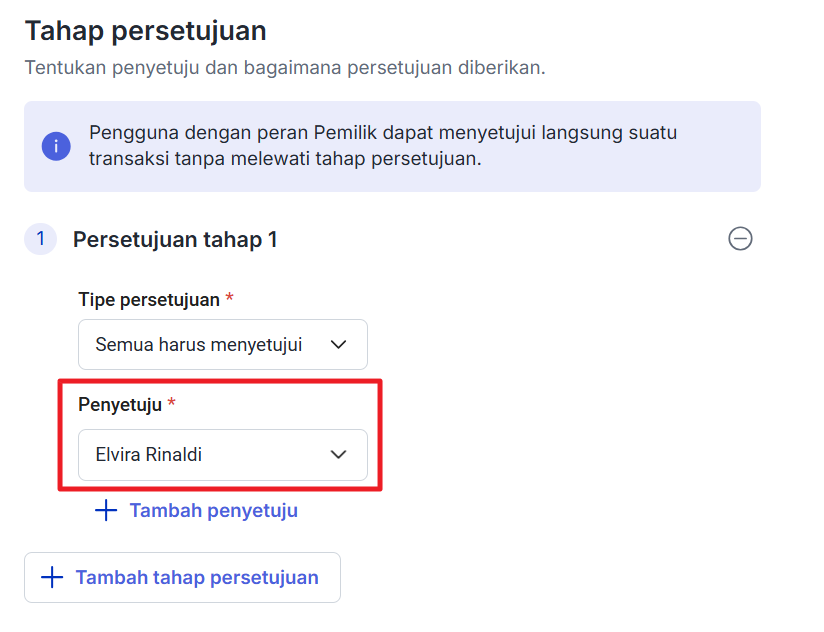Click the Tambah penyetuju link
Image resolution: width=824 pixels, height=632 pixels.
[213, 511]
